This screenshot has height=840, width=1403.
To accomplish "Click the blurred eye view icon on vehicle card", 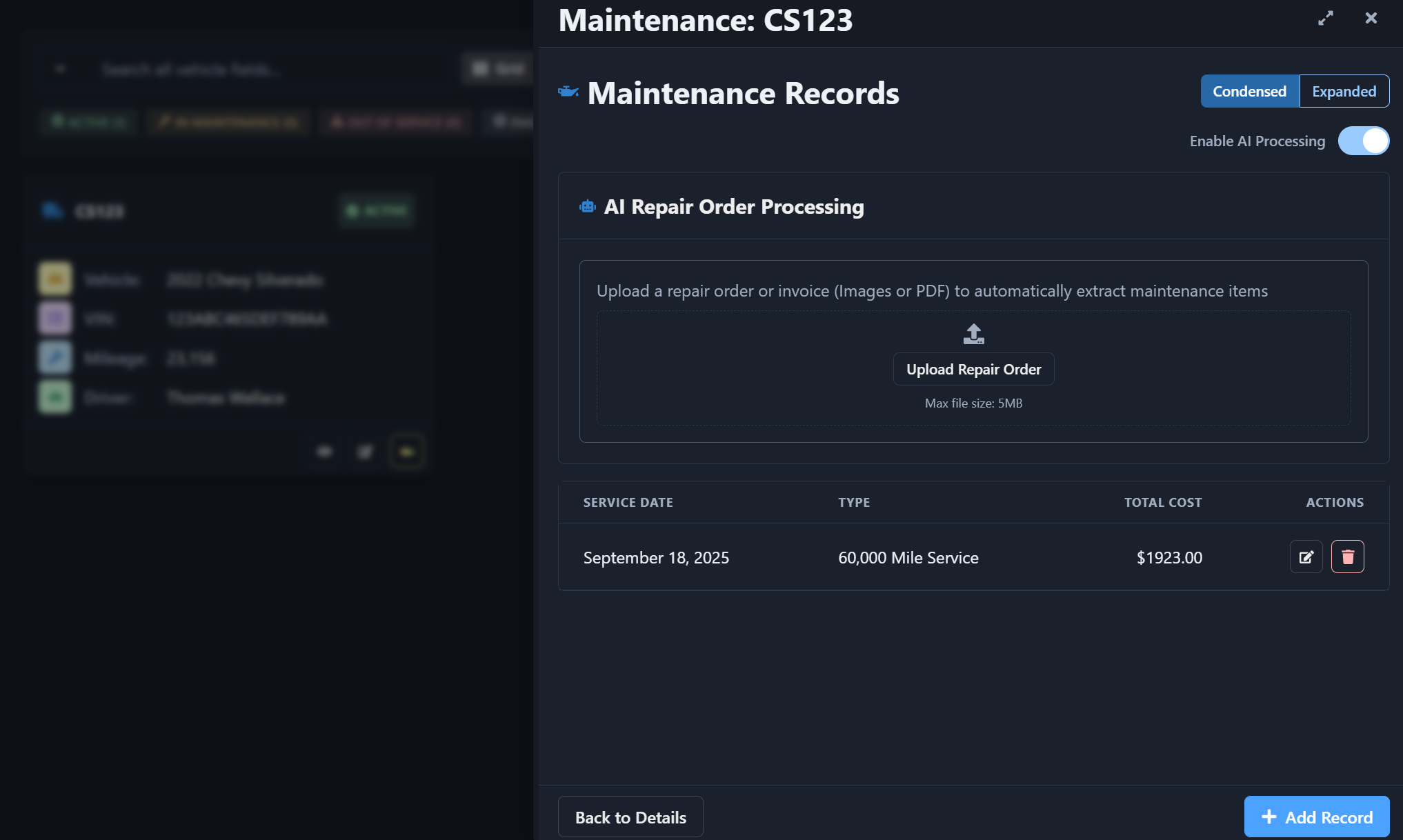I will [x=324, y=452].
